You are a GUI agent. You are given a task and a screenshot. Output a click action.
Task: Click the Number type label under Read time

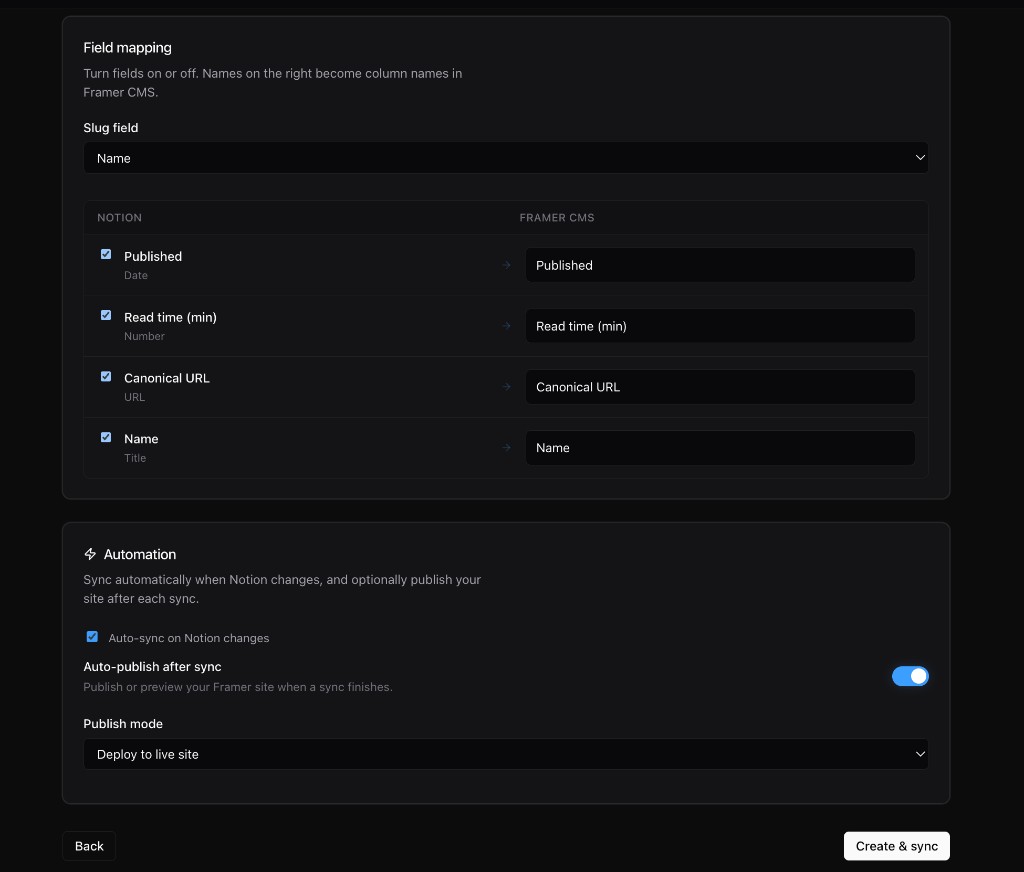(144, 336)
